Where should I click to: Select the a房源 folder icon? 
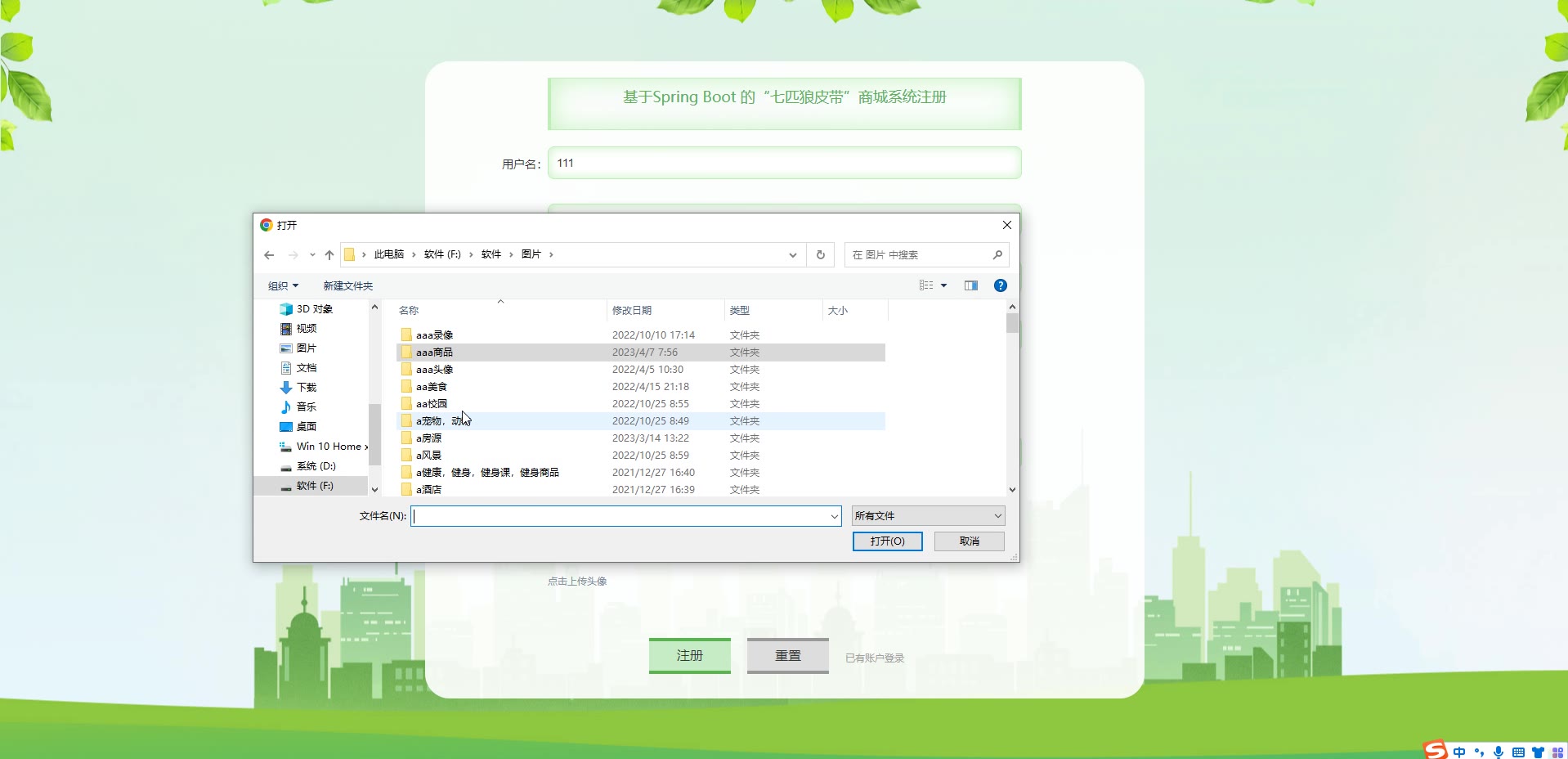tap(406, 438)
